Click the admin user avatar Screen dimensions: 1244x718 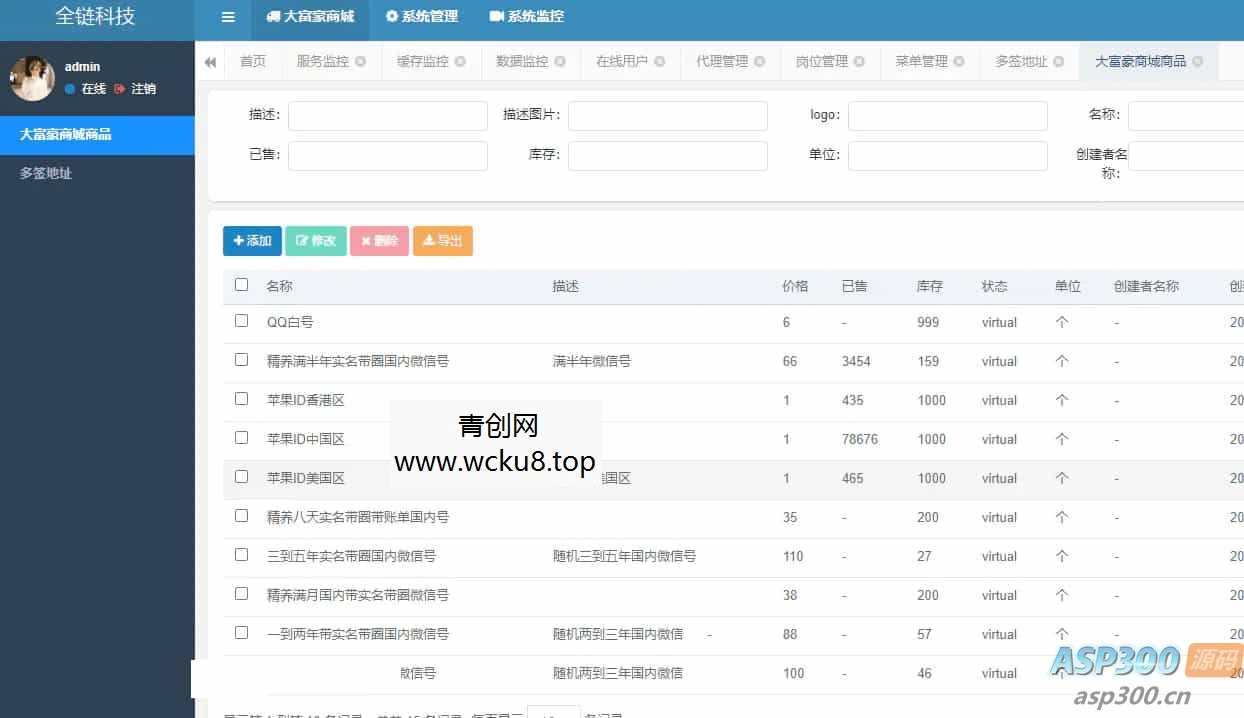pos(32,78)
